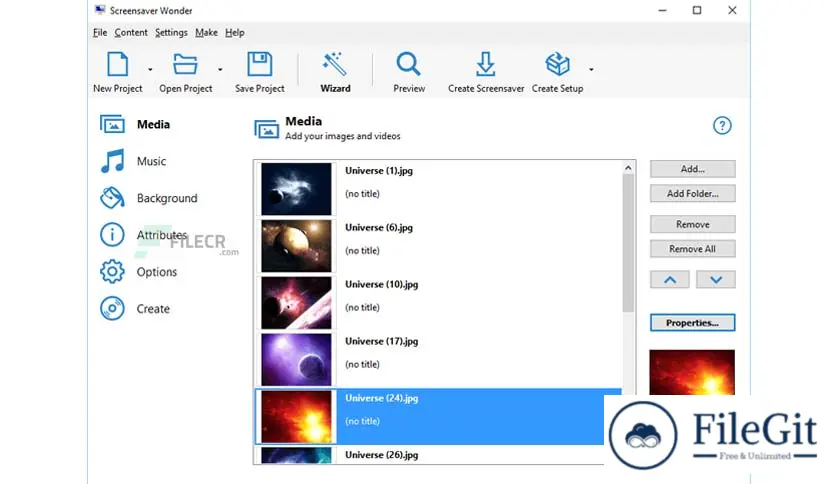Click the Universe (26).jpg file name

click(x=381, y=455)
